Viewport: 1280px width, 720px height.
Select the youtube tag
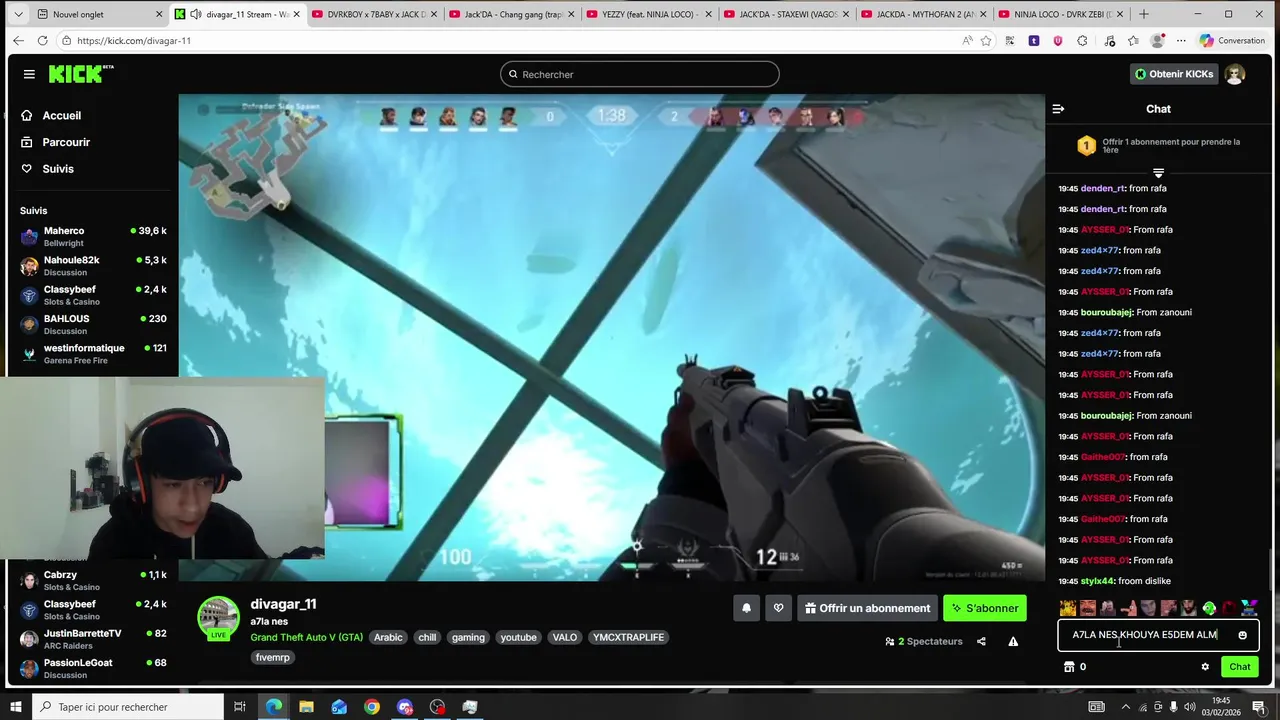(519, 637)
